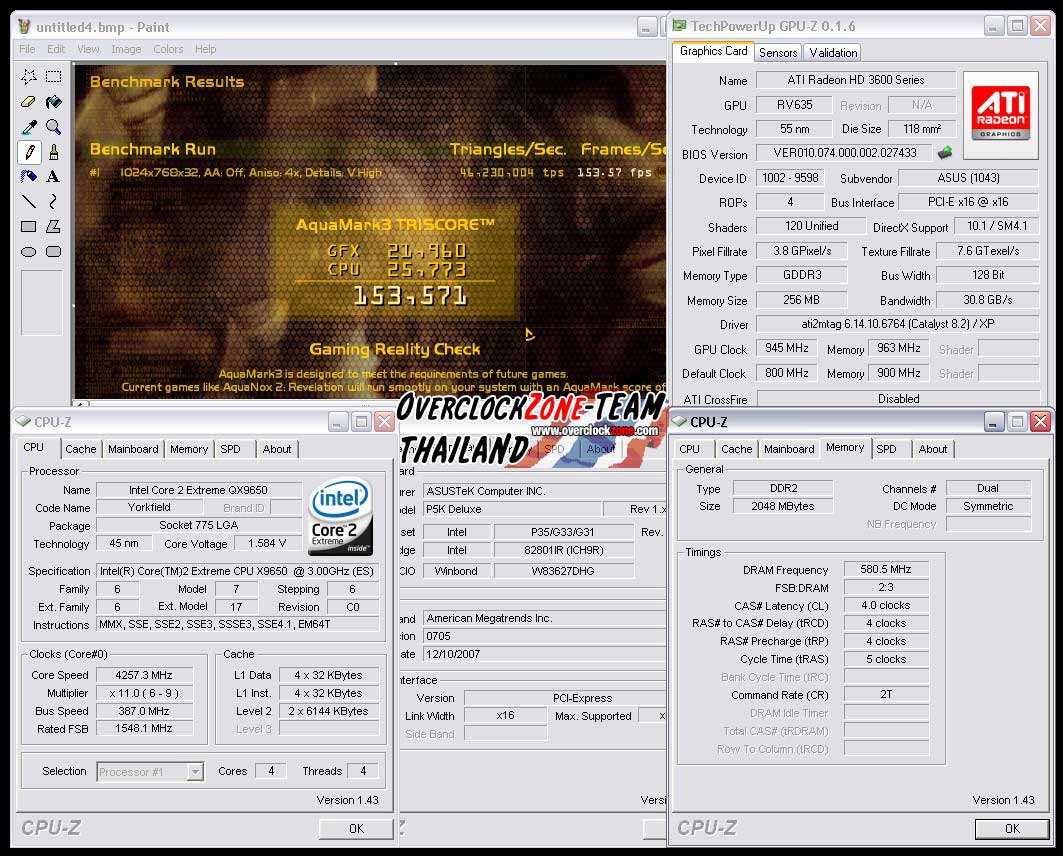Image resolution: width=1063 pixels, height=856 pixels.
Task: Switch to the Validation tab in GPU-Z
Action: [x=833, y=53]
